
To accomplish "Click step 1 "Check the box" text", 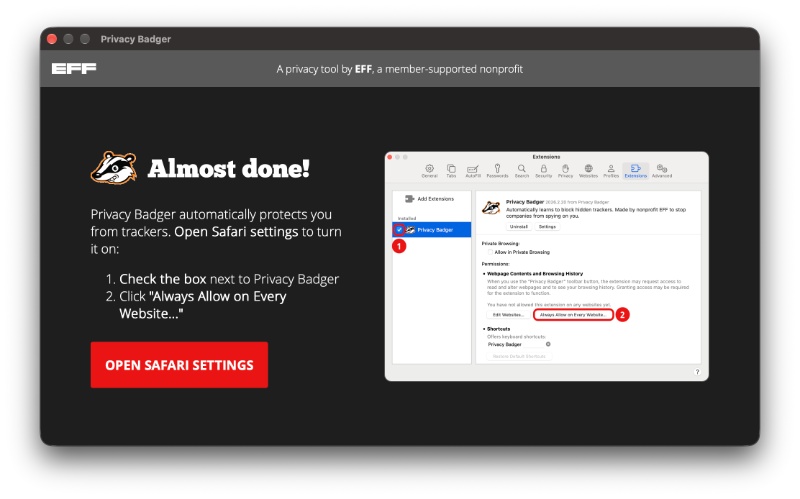I will pyautogui.click(x=163, y=279).
